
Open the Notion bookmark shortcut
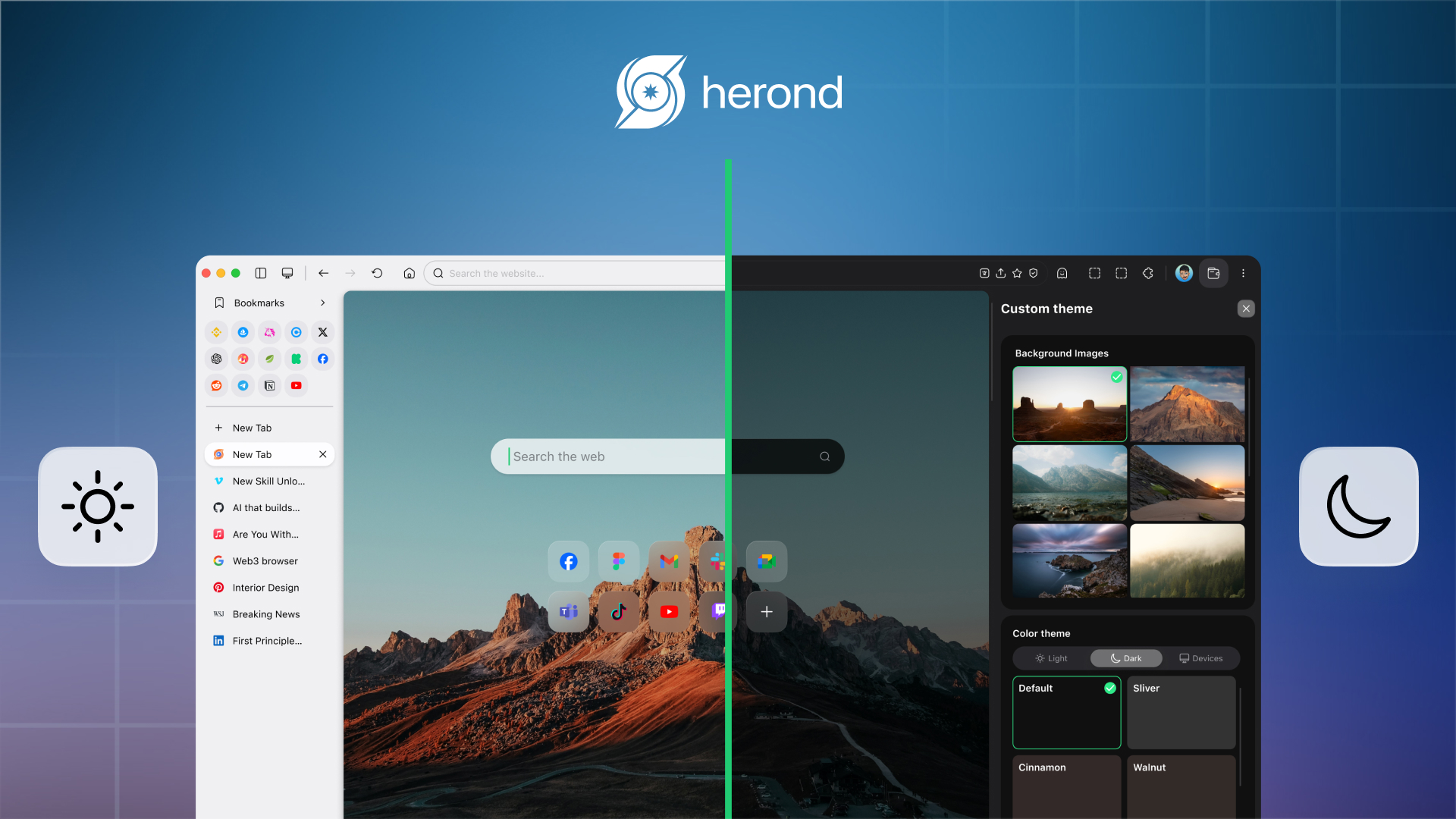point(269,385)
